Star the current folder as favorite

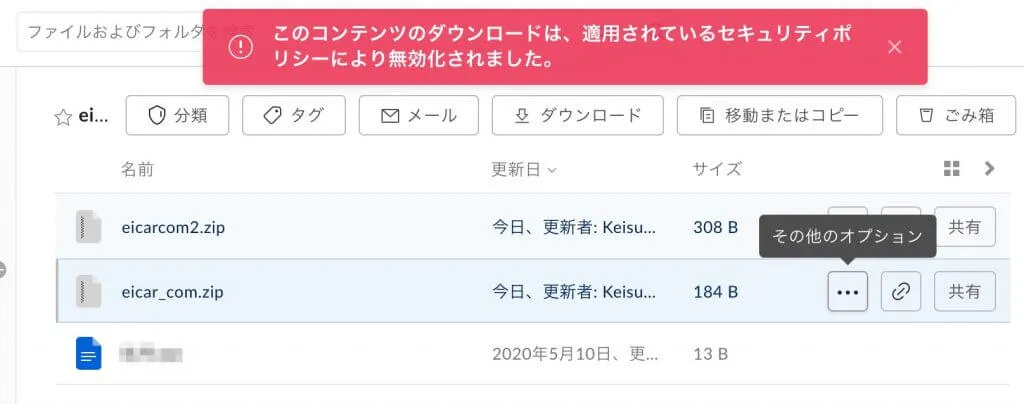[63, 116]
